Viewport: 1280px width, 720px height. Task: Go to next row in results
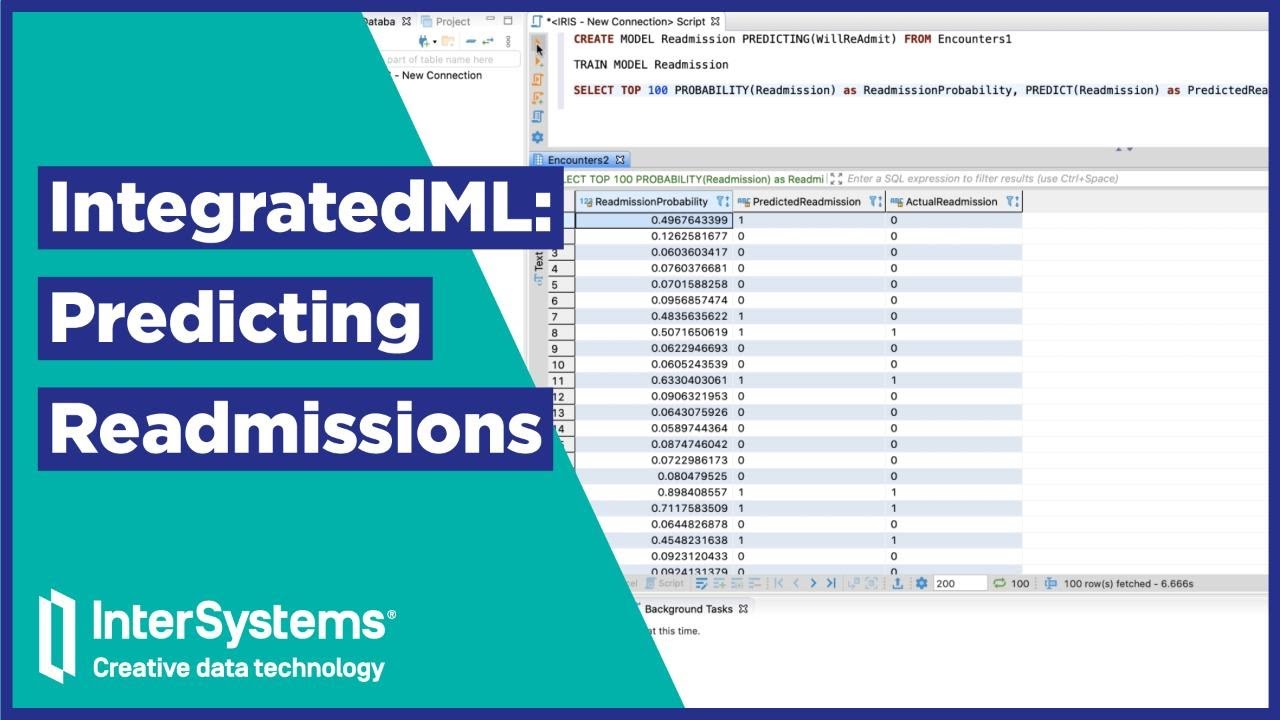coord(813,583)
